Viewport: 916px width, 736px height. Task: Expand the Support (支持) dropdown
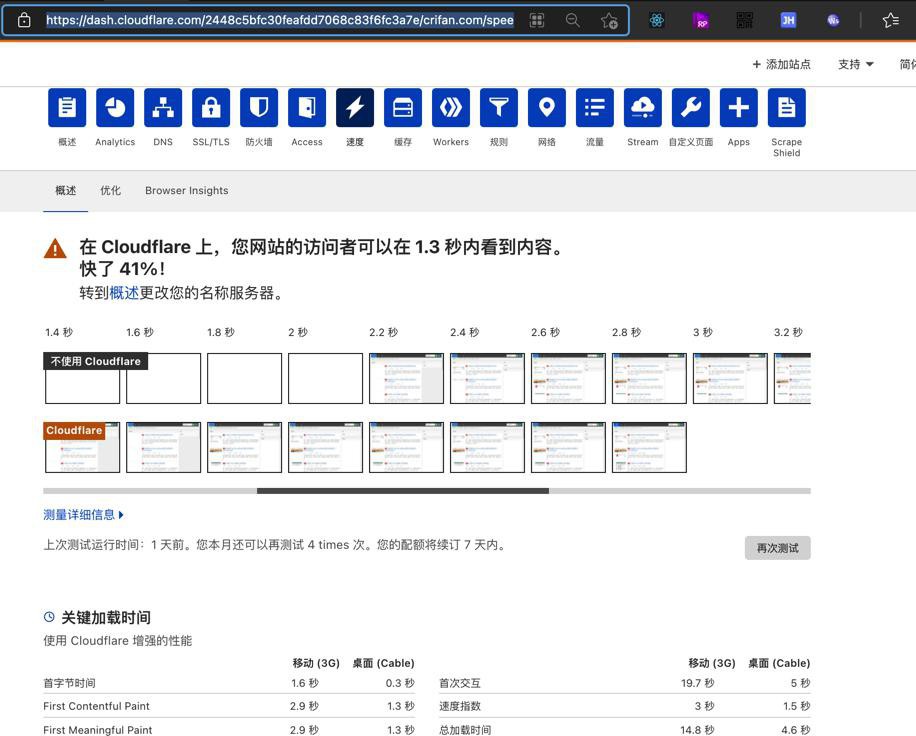click(x=855, y=64)
